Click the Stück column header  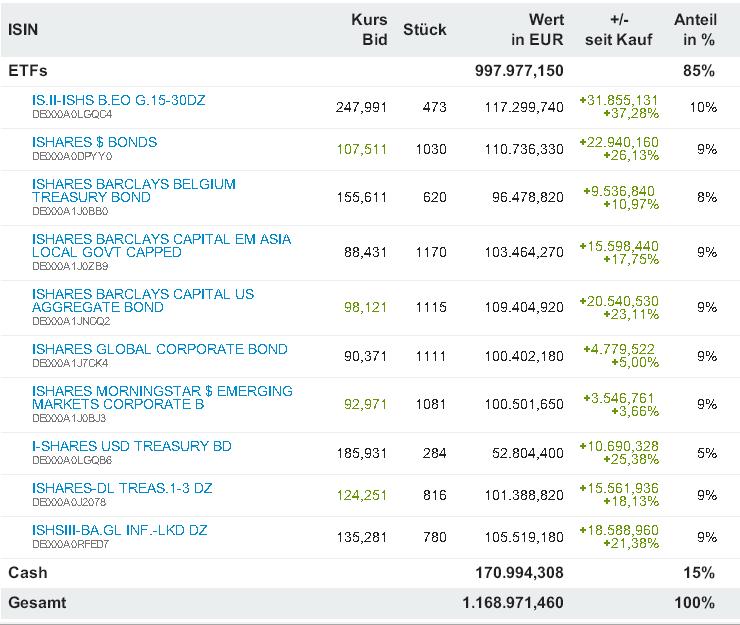(425, 29)
